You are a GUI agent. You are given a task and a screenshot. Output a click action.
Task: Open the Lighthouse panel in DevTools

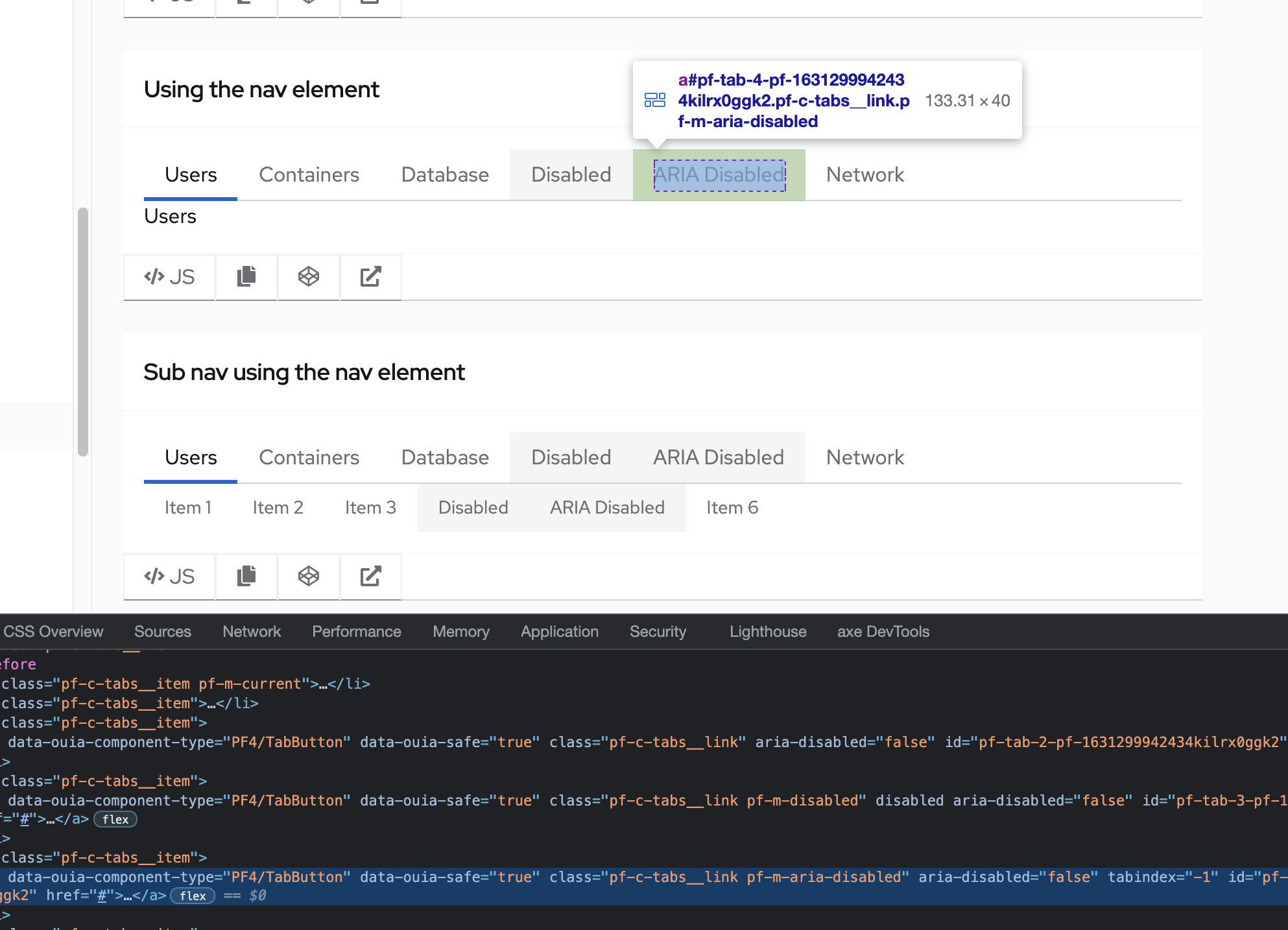pos(768,632)
